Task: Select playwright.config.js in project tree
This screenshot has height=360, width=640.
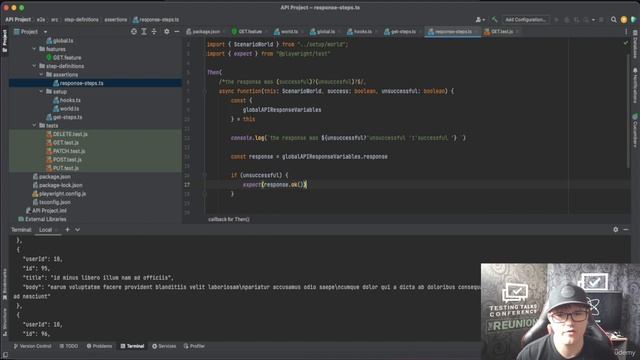Action: (x=62, y=193)
